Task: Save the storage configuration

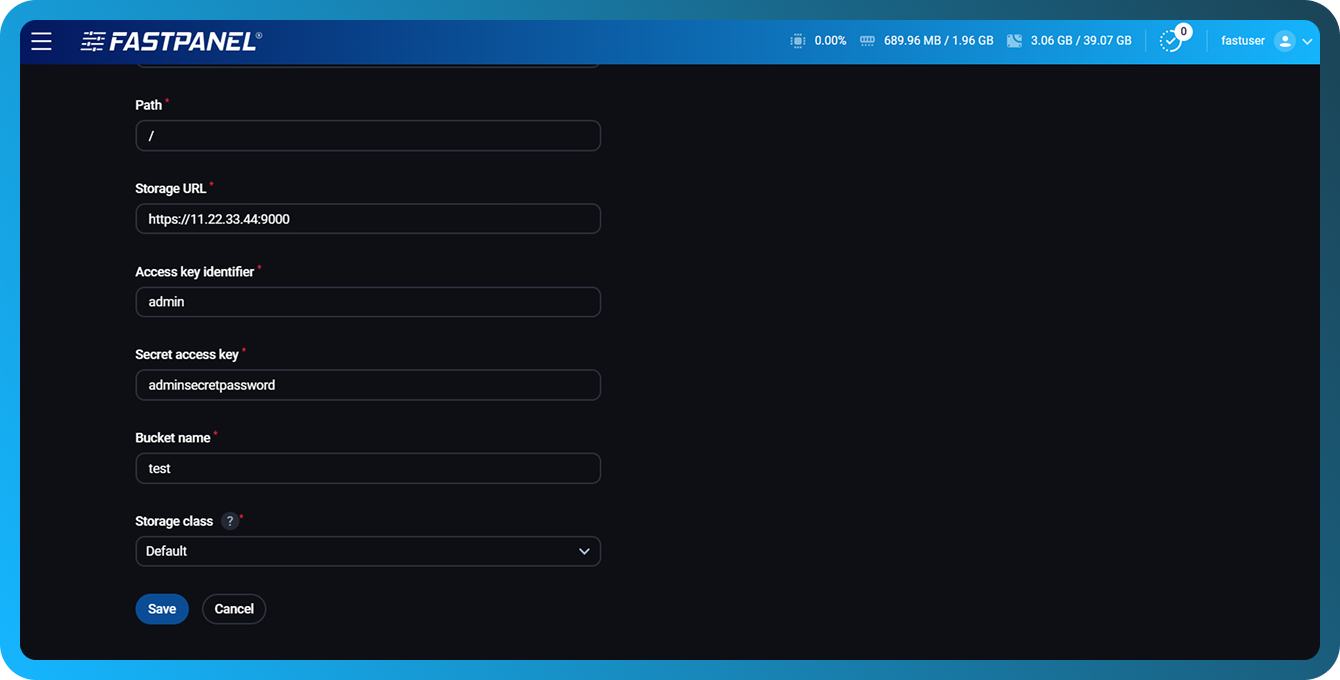Action: (x=162, y=608)
